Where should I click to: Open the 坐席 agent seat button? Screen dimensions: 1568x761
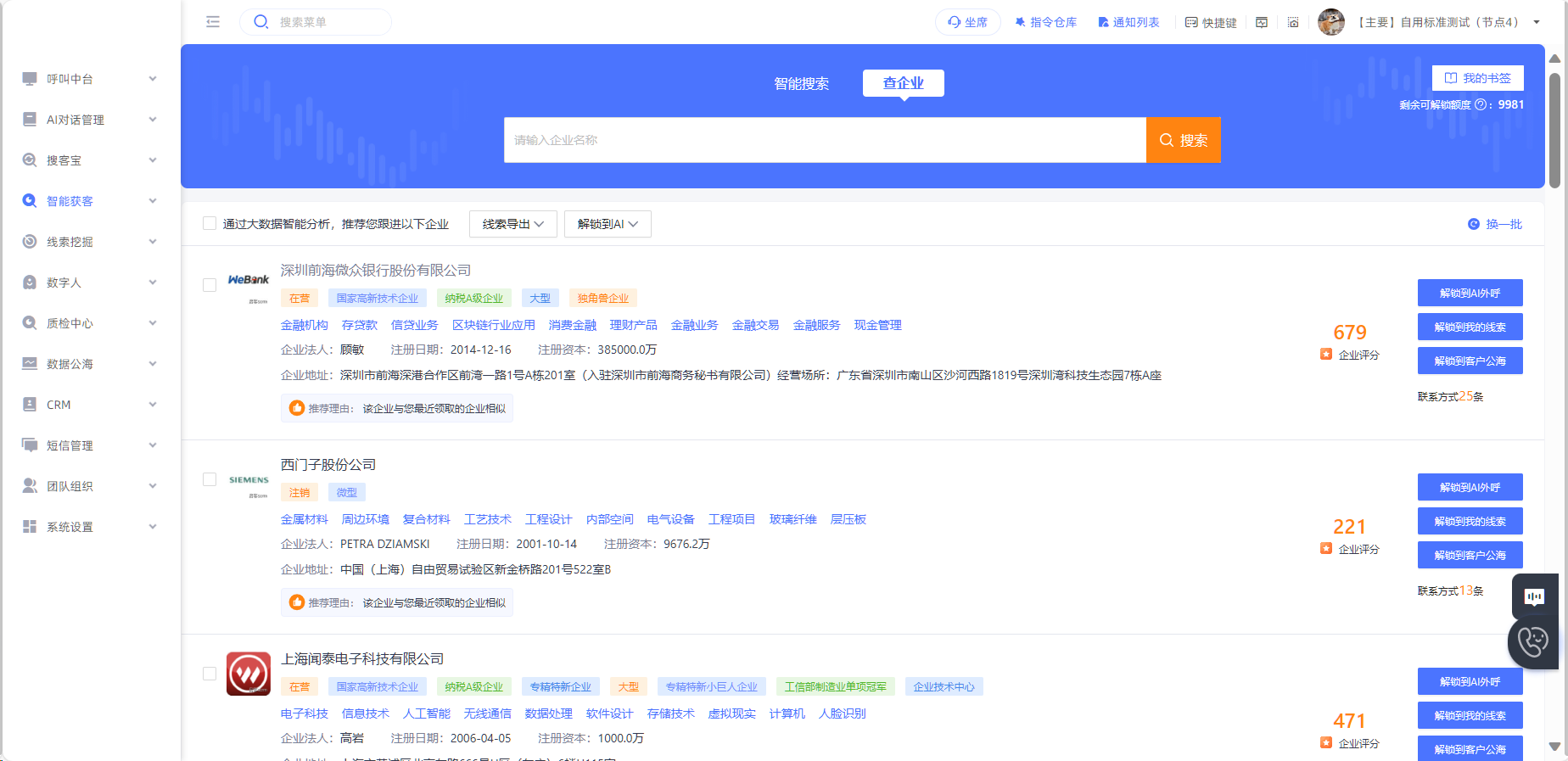(x=967, y=22)
